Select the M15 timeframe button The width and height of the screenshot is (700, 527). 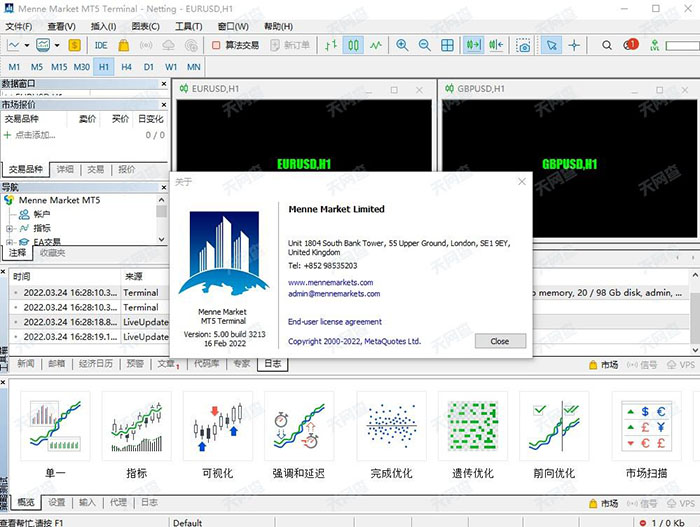coord(59,67)
